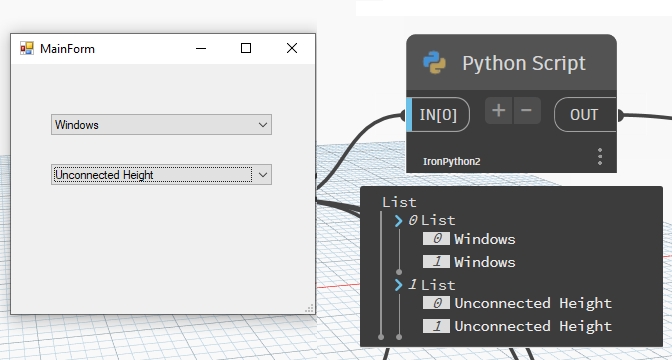The height and width of the screenshot is (360, 672).
Task: Click the root List label in preview
Action: 399,202
